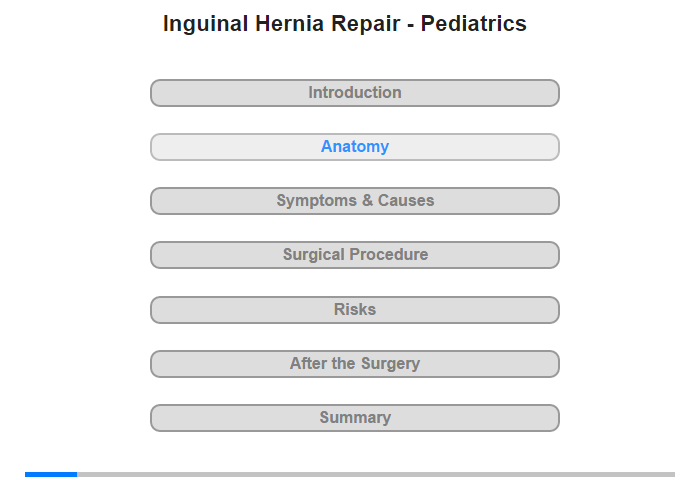
Task: Select the section describing the surgical procedure
Action: tap(354, 255)
